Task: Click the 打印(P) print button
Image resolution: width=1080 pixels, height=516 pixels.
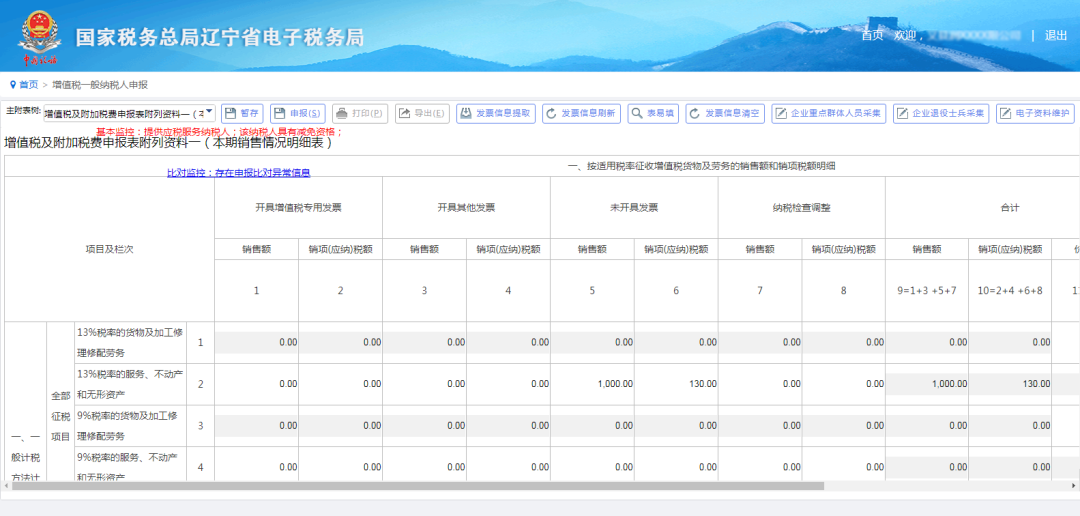Action: click(360, 114)
